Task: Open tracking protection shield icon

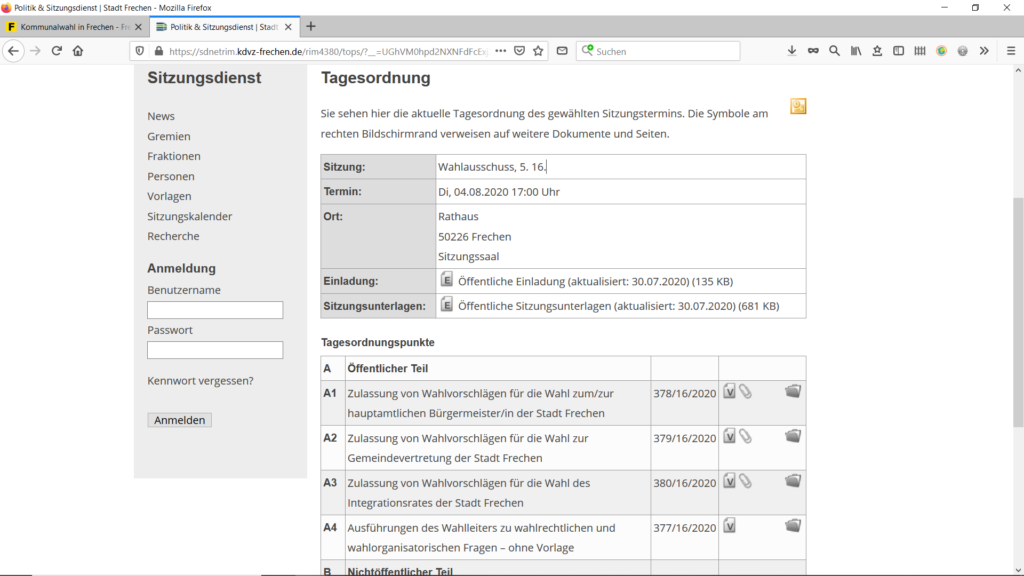Action: coord(140,51)
